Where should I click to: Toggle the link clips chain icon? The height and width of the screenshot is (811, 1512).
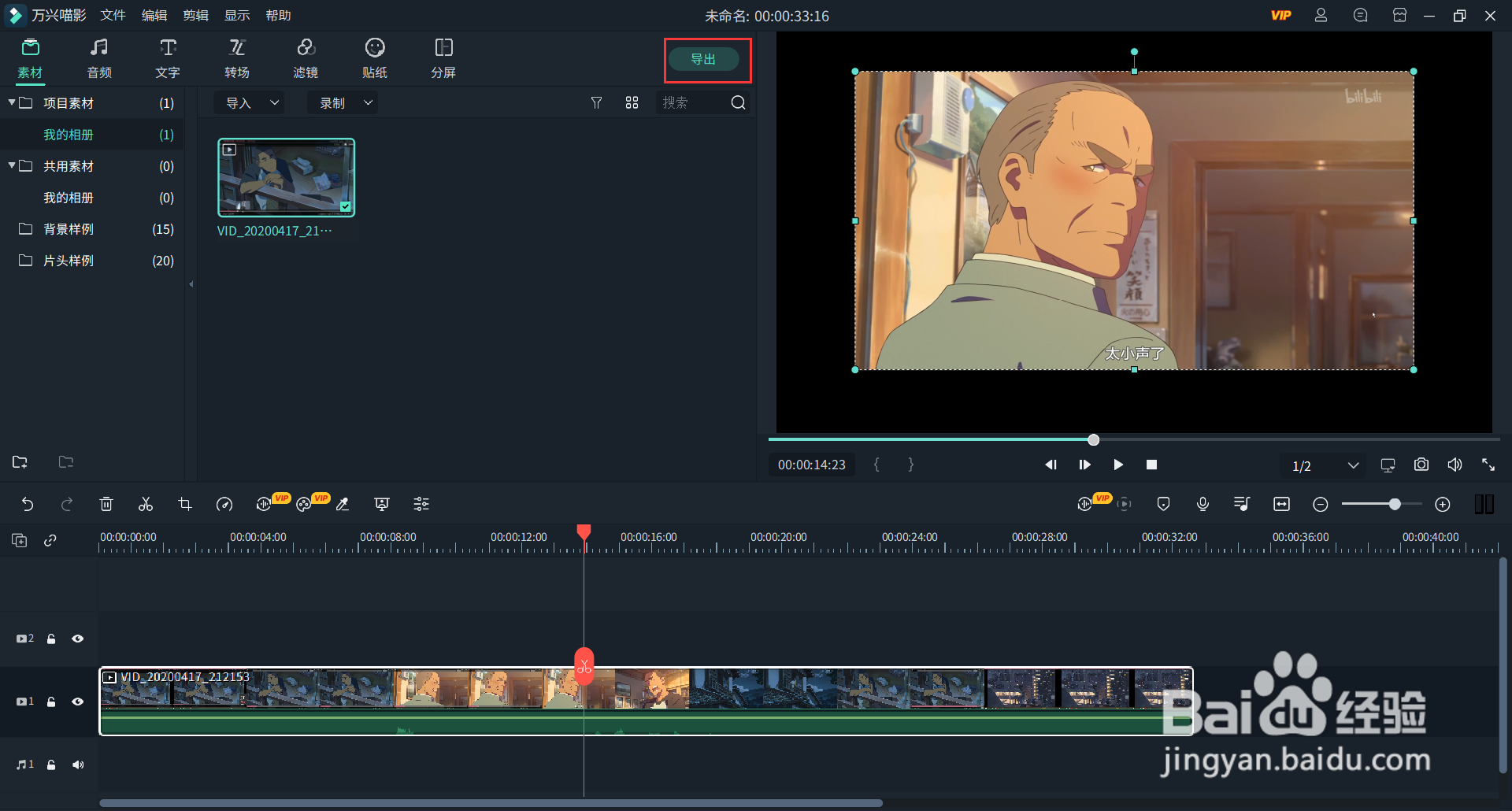[50, 540]
